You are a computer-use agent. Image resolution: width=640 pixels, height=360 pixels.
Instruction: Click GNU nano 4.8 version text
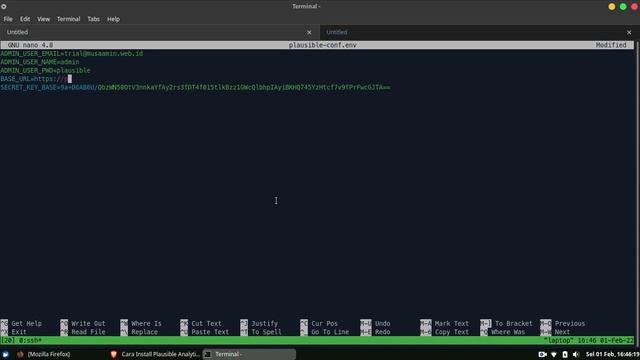pos(30,45)
